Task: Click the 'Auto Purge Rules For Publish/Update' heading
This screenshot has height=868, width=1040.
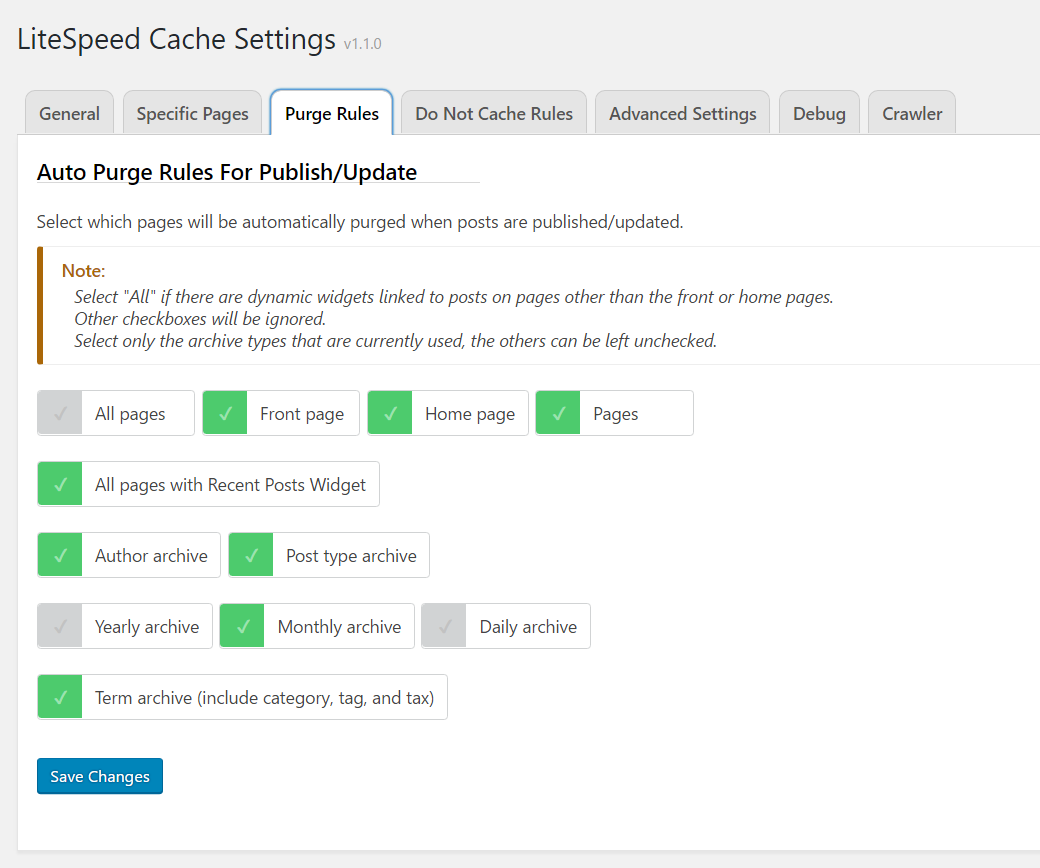Action: [x=227, y=172]
